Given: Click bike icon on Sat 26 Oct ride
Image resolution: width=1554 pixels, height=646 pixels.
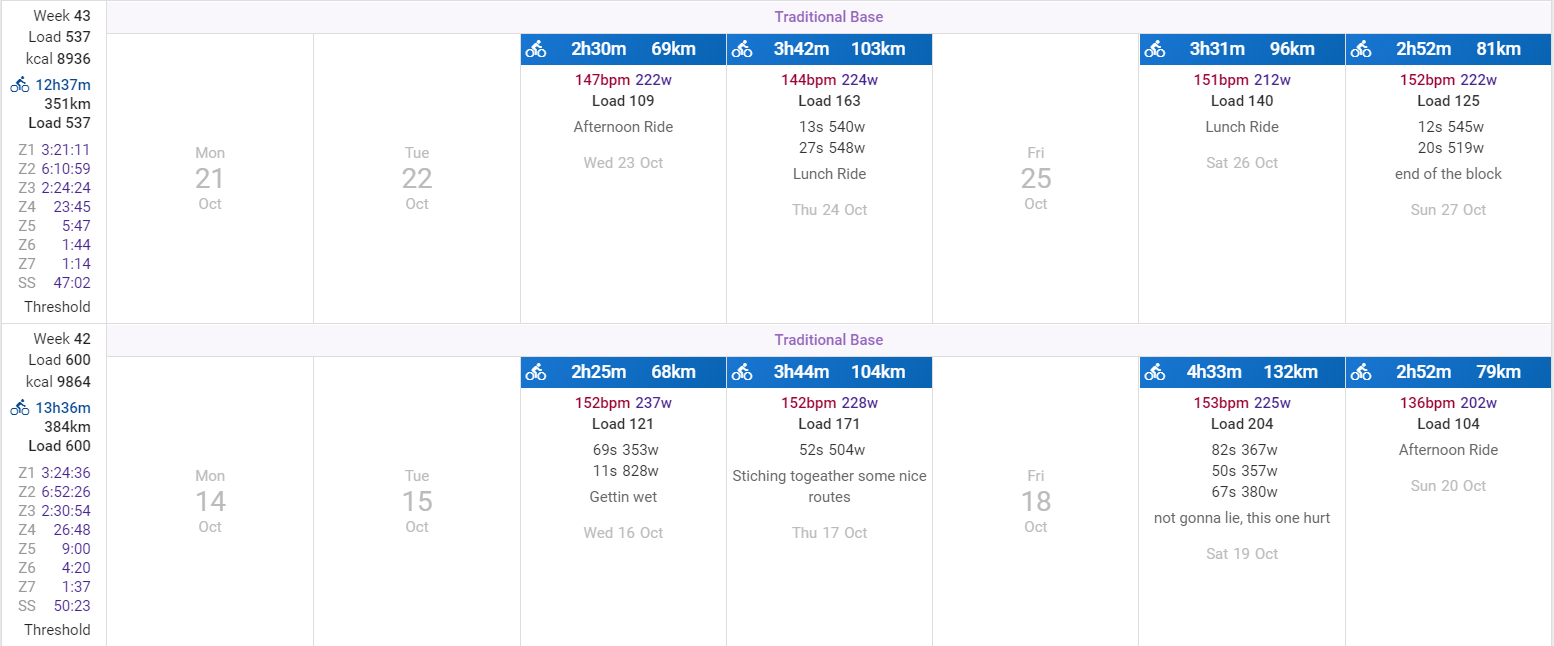Looking at the screenshot, I should (1155, 49).
